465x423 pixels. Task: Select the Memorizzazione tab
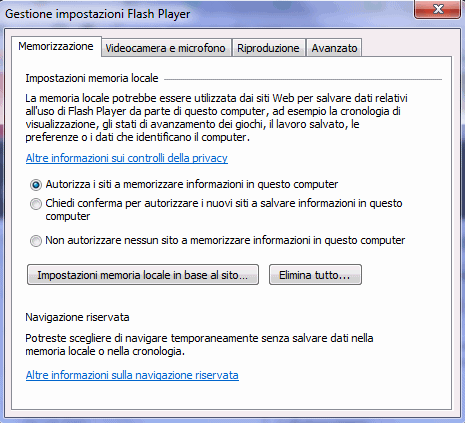click(56, 46)
